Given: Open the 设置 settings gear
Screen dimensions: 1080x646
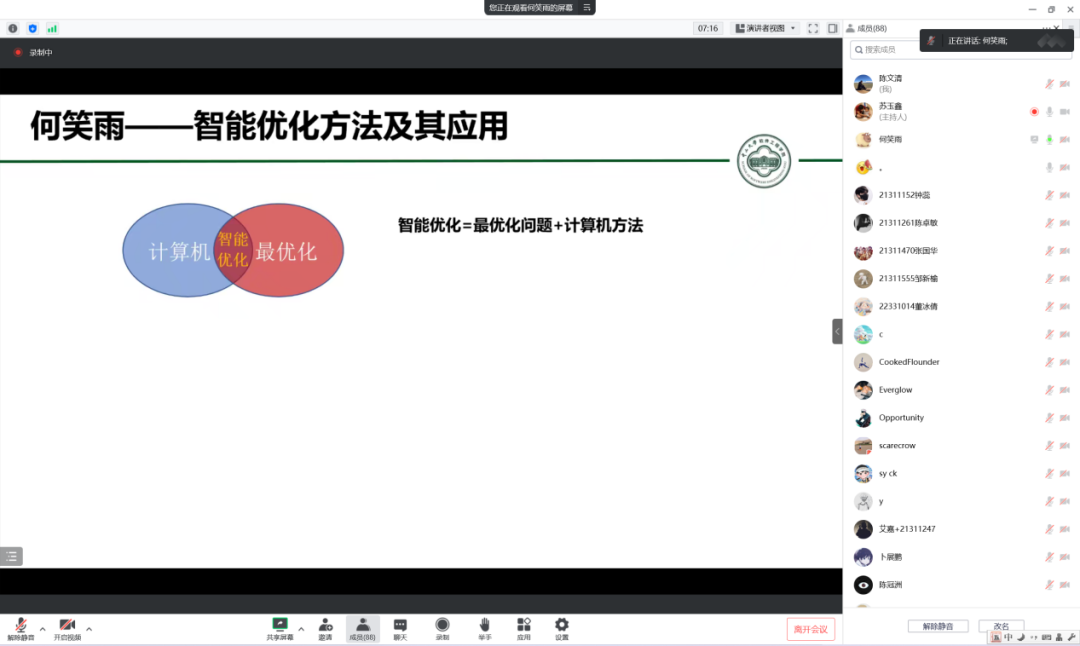Looking at the screenshot, I should pyautogui.click(x=562, y=628).
